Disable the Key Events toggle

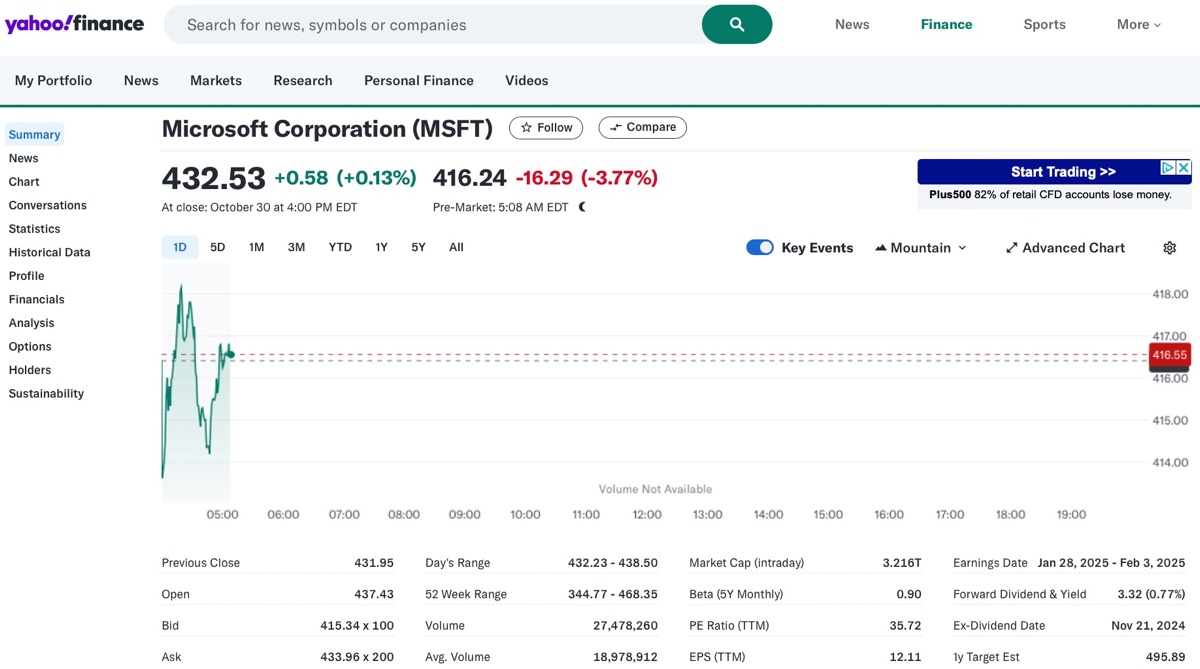[760, 247]
